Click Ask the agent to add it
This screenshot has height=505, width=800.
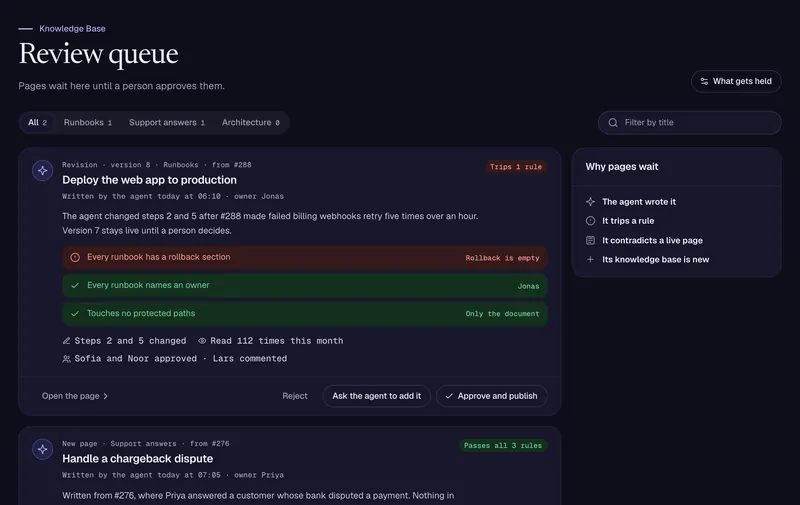click(377, 396)
